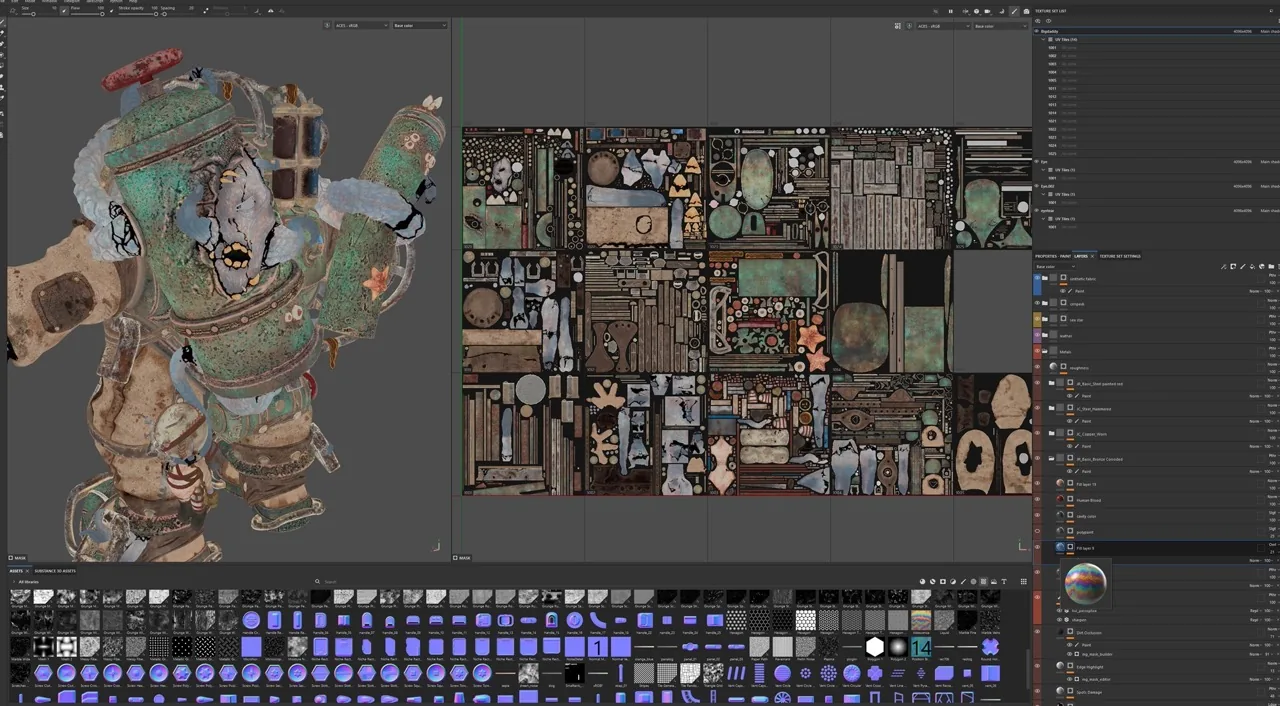Select the asset thumbnail showing number 1
1280x706 pixels.
point(598,648)
